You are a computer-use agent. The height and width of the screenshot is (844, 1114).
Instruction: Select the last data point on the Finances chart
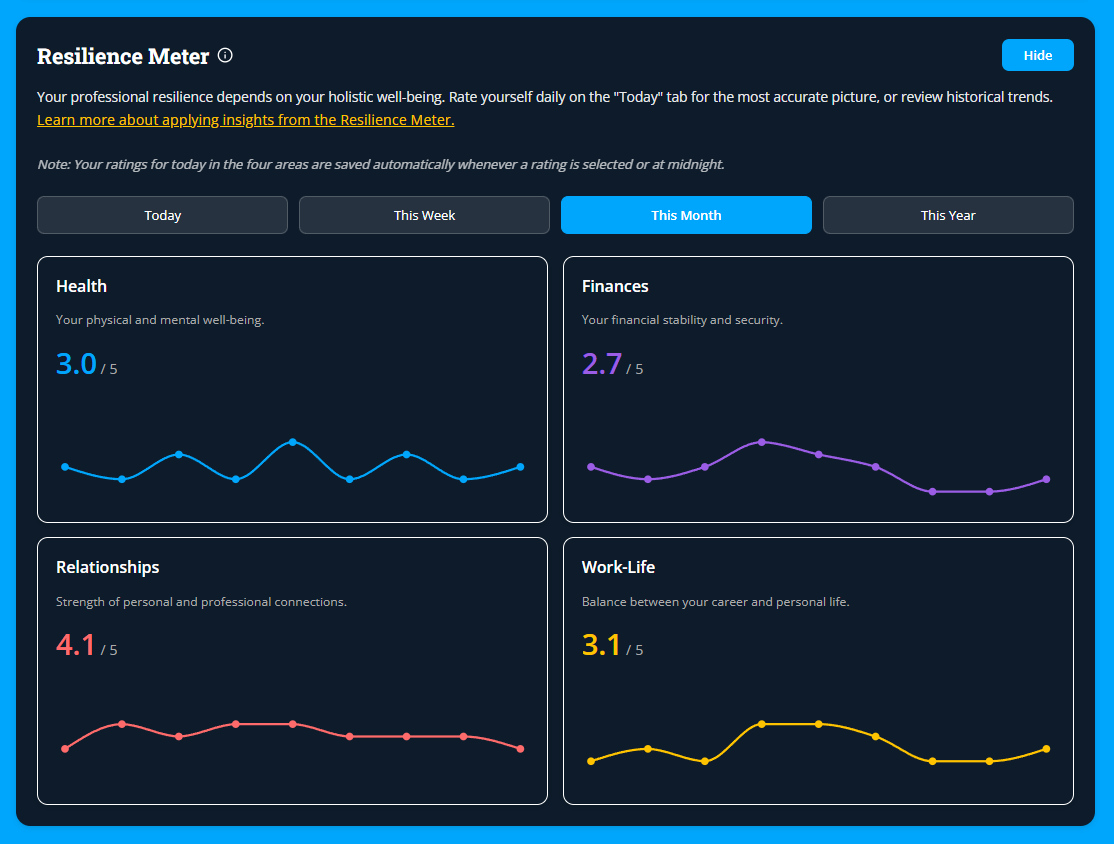point(1048,479)
